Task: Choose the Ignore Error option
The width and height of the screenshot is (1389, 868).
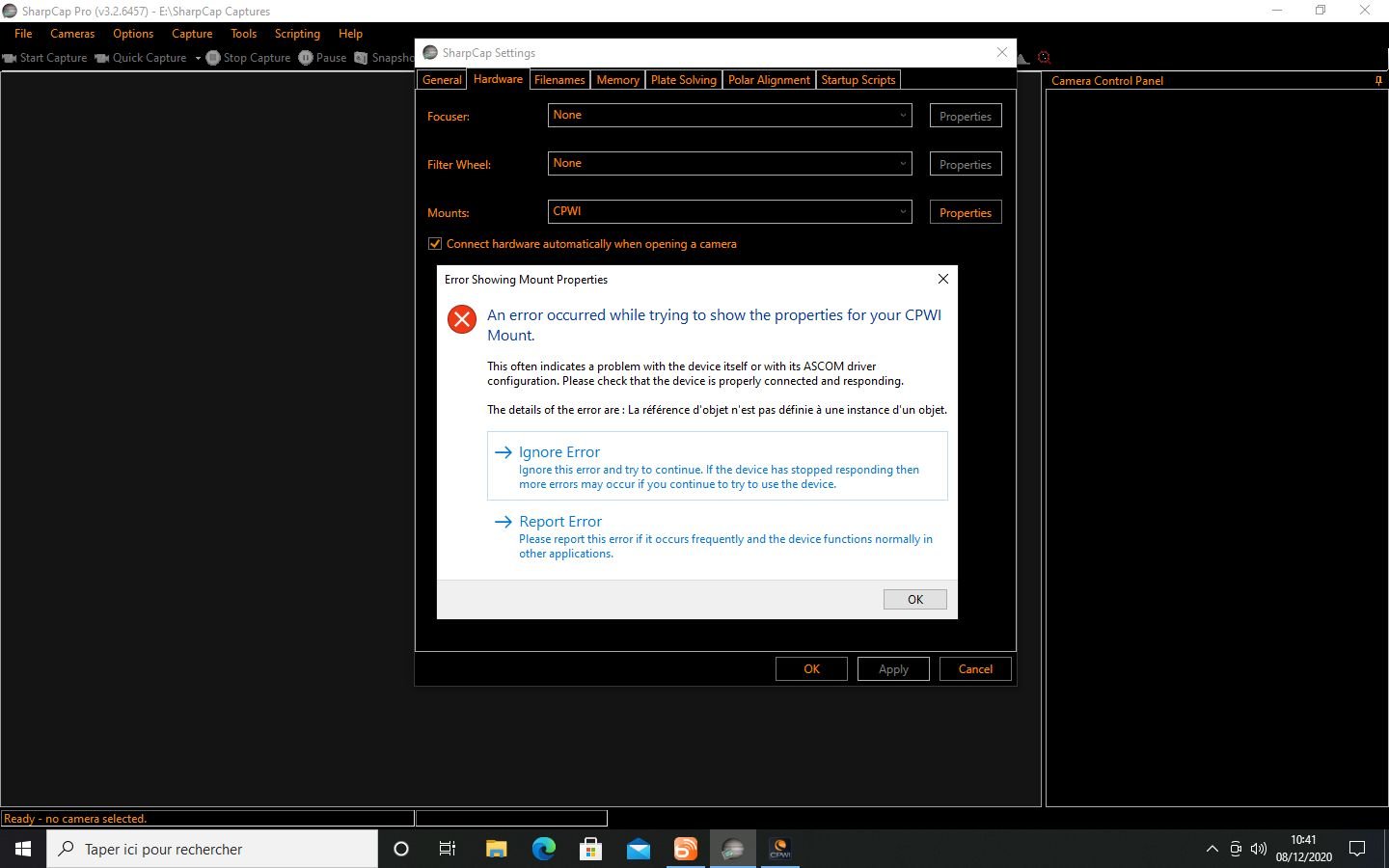Action: [718, 466]
